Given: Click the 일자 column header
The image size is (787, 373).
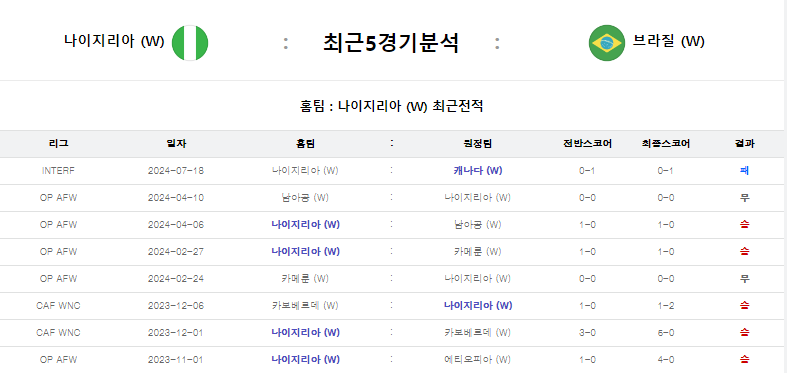Looking at the screenshot, I should [x=176, y=144].
